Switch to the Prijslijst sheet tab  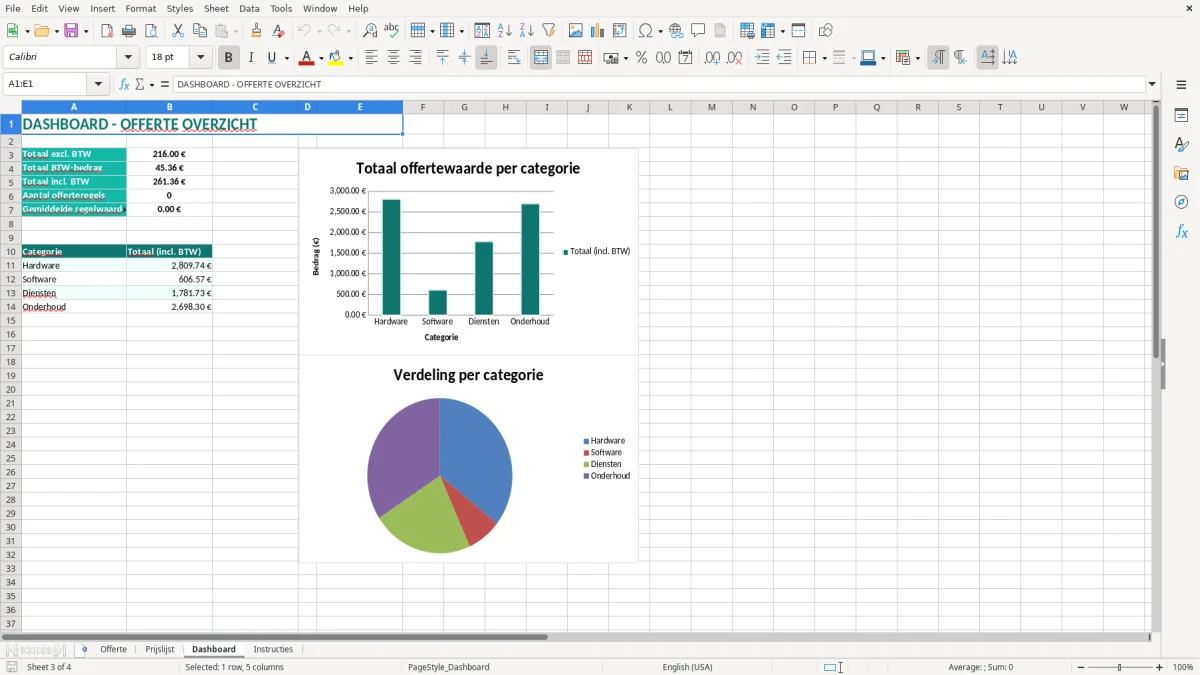tap(160, 650)
